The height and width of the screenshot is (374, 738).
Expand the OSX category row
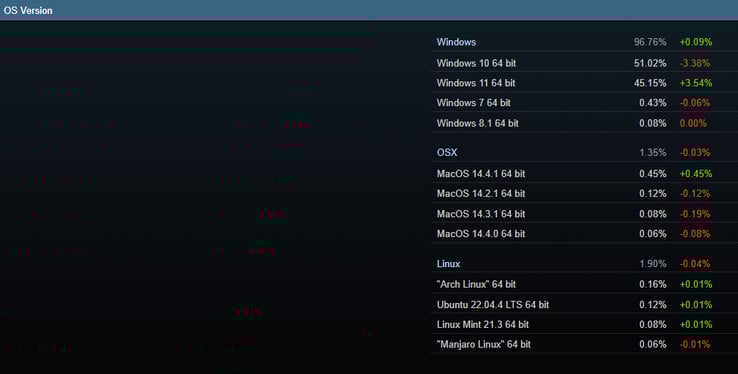pyautogui.click(x=584, y=152)
